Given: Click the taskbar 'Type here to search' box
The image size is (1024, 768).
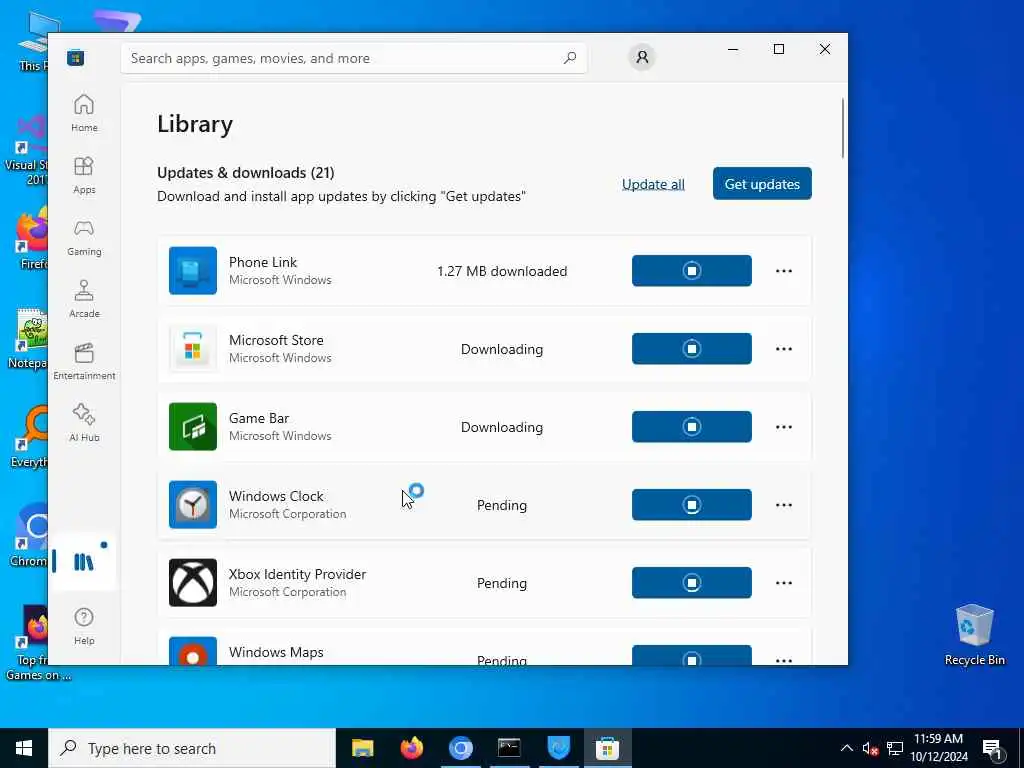Looking at the screenshot, I should pos(192,748).
